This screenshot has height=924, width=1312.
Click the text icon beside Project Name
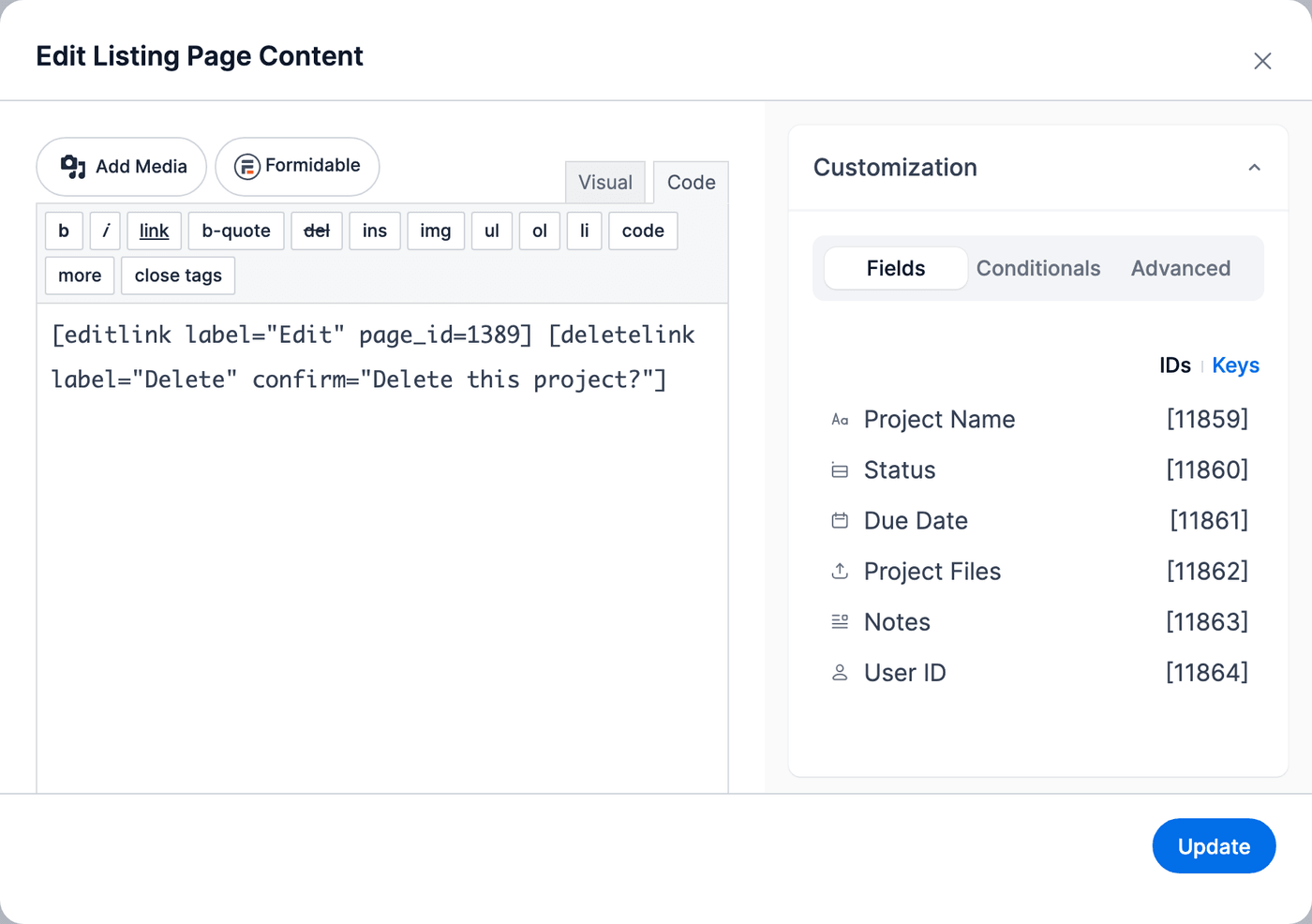pyautogui.click(x=840, y=420)
